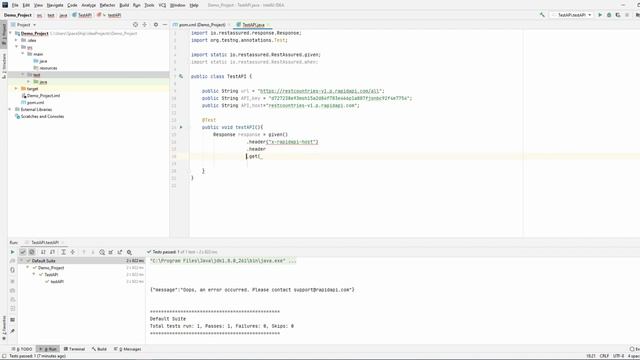
Task: Collapse the Demo_Project node in test results
Action: [28, 268]
